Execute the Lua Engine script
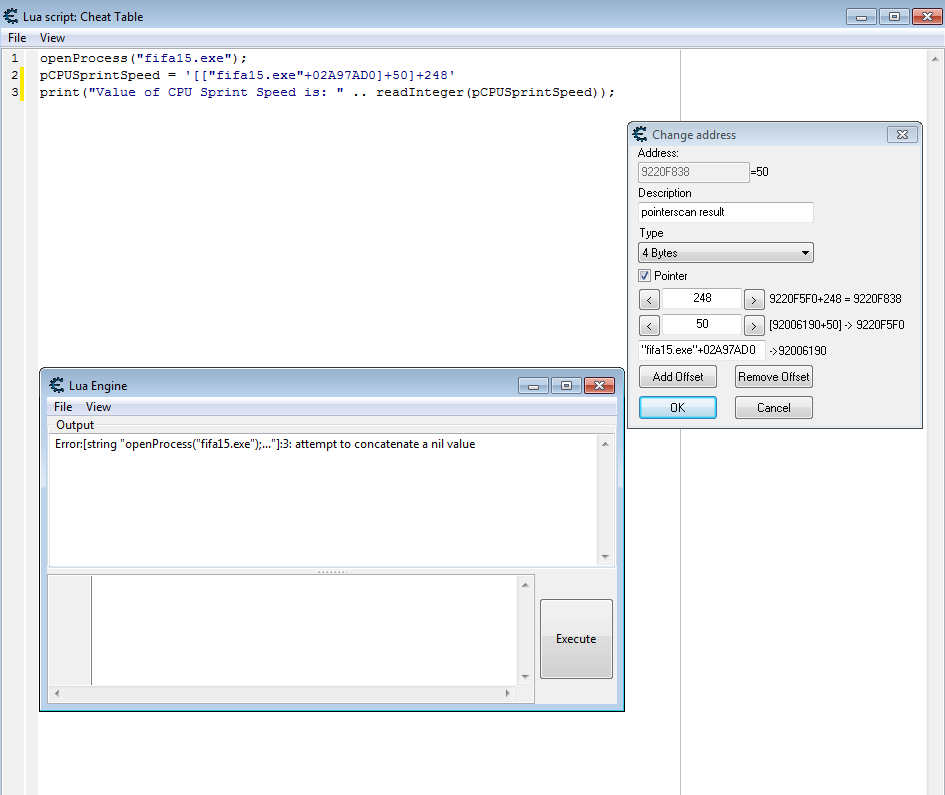This screenshot has width=945, height=795. pyautogui.click(x=576, y=638)
